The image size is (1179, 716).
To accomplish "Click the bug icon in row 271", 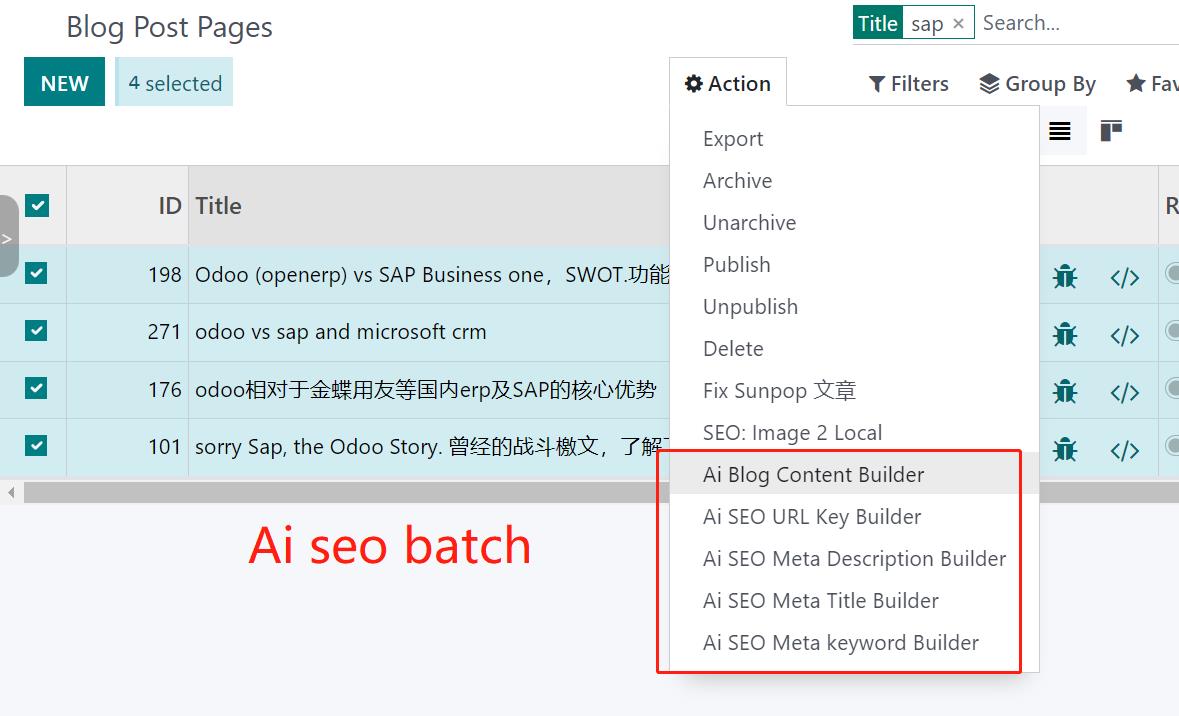I will point(1065,334).
